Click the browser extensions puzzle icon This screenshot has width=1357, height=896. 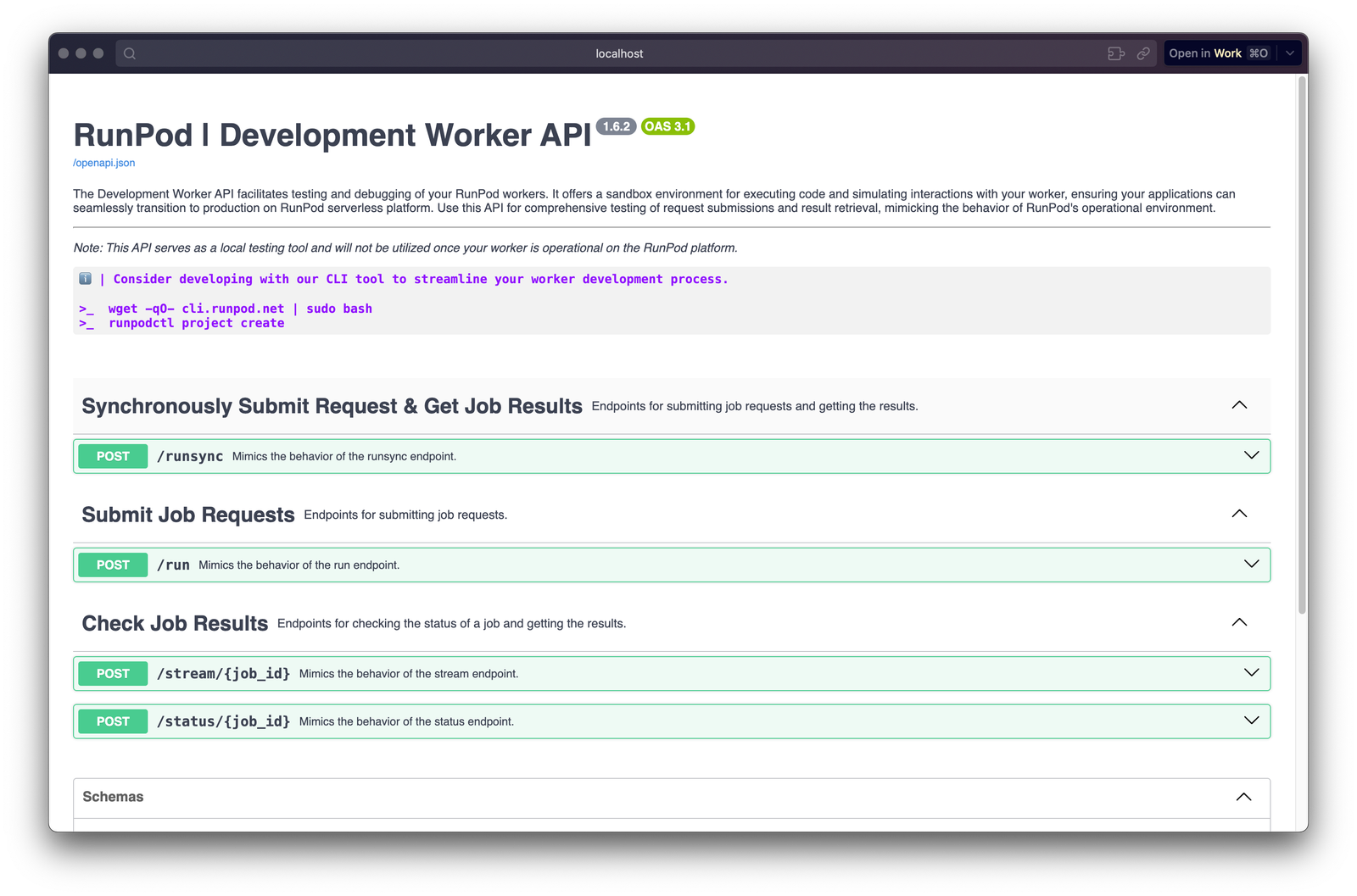(1116, 53)
